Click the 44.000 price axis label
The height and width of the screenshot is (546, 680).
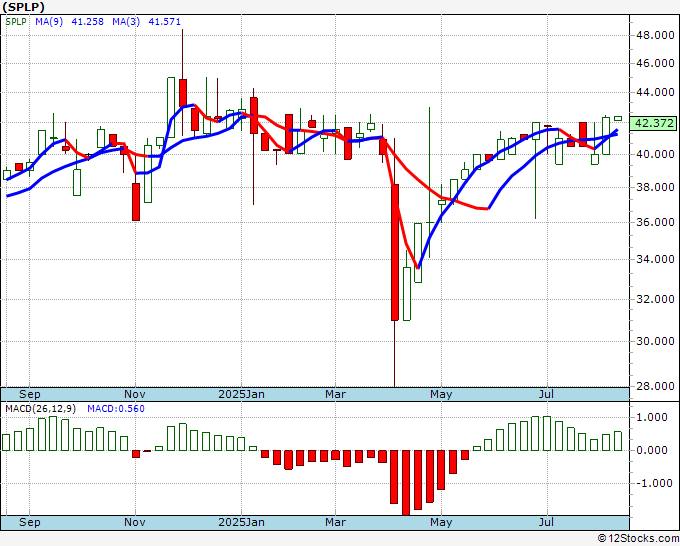(655, 92)
